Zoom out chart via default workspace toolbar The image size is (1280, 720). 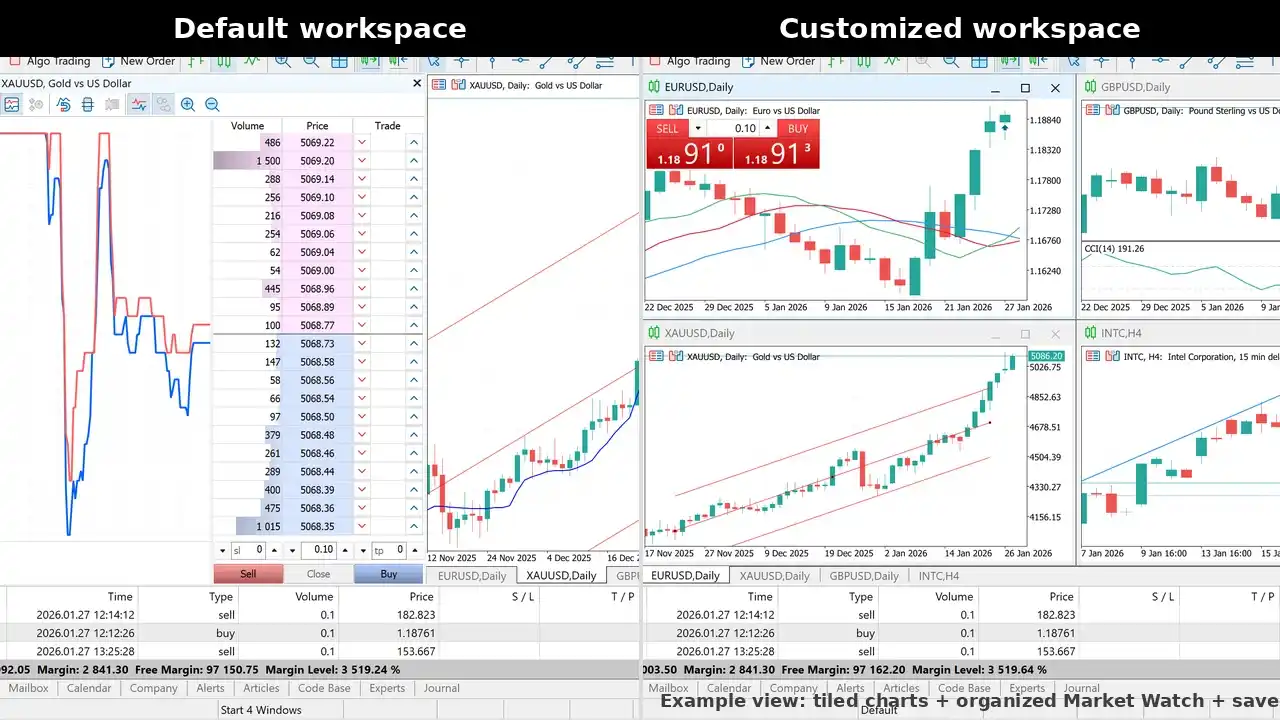[x=311, y=61]
